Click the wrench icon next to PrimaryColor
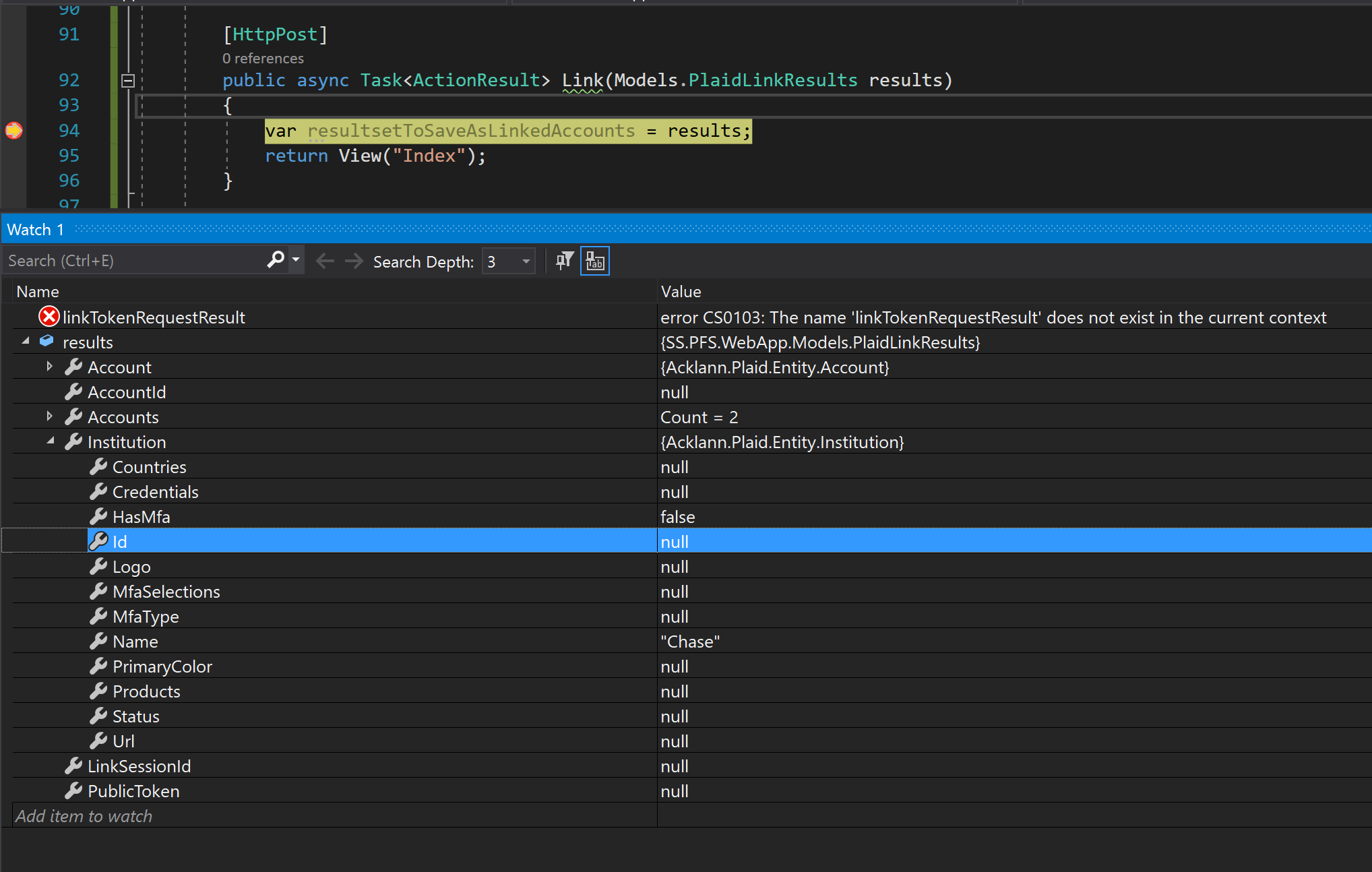Screen dimensions: 1372x872 pyautogui.click(x=98, y=666)
